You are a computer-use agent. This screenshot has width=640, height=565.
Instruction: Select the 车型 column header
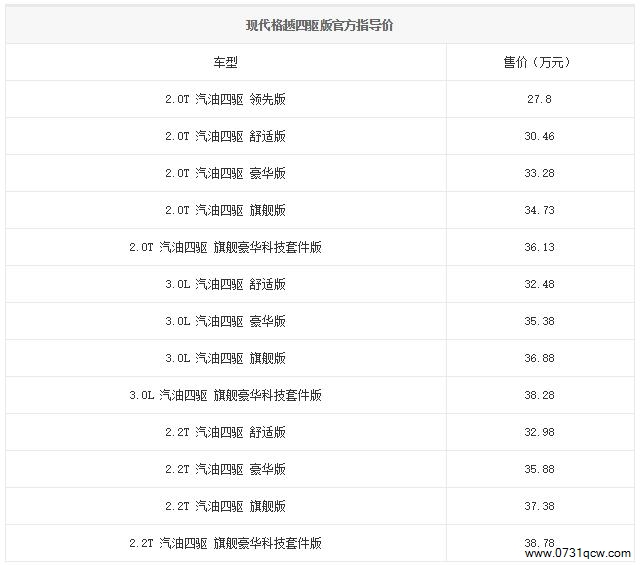(225, 62)
